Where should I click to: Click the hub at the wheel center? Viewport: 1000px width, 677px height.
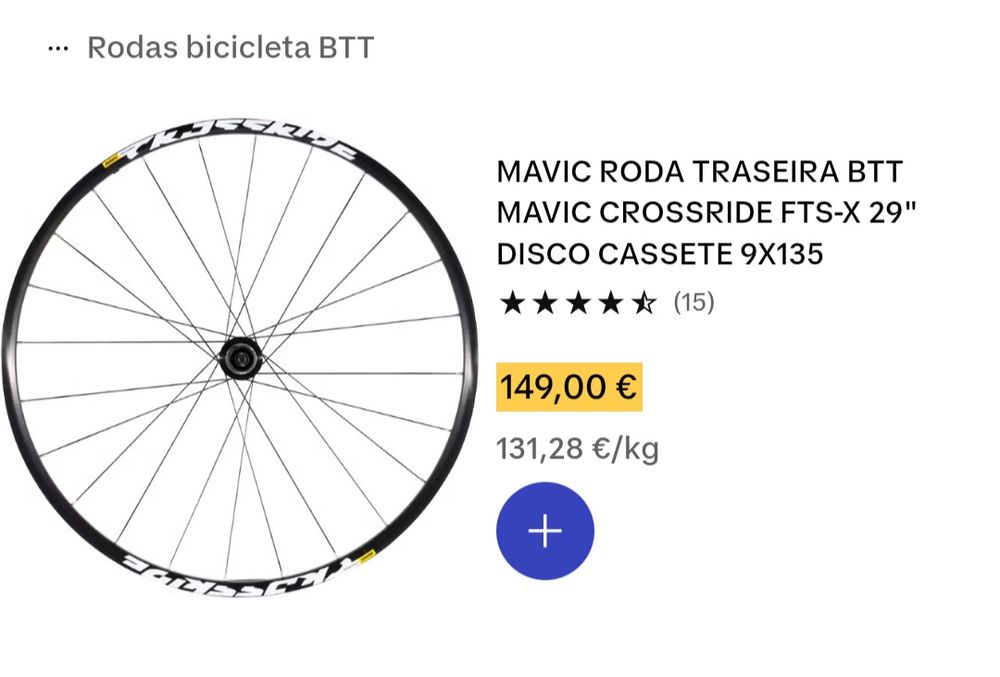point(240,357)
